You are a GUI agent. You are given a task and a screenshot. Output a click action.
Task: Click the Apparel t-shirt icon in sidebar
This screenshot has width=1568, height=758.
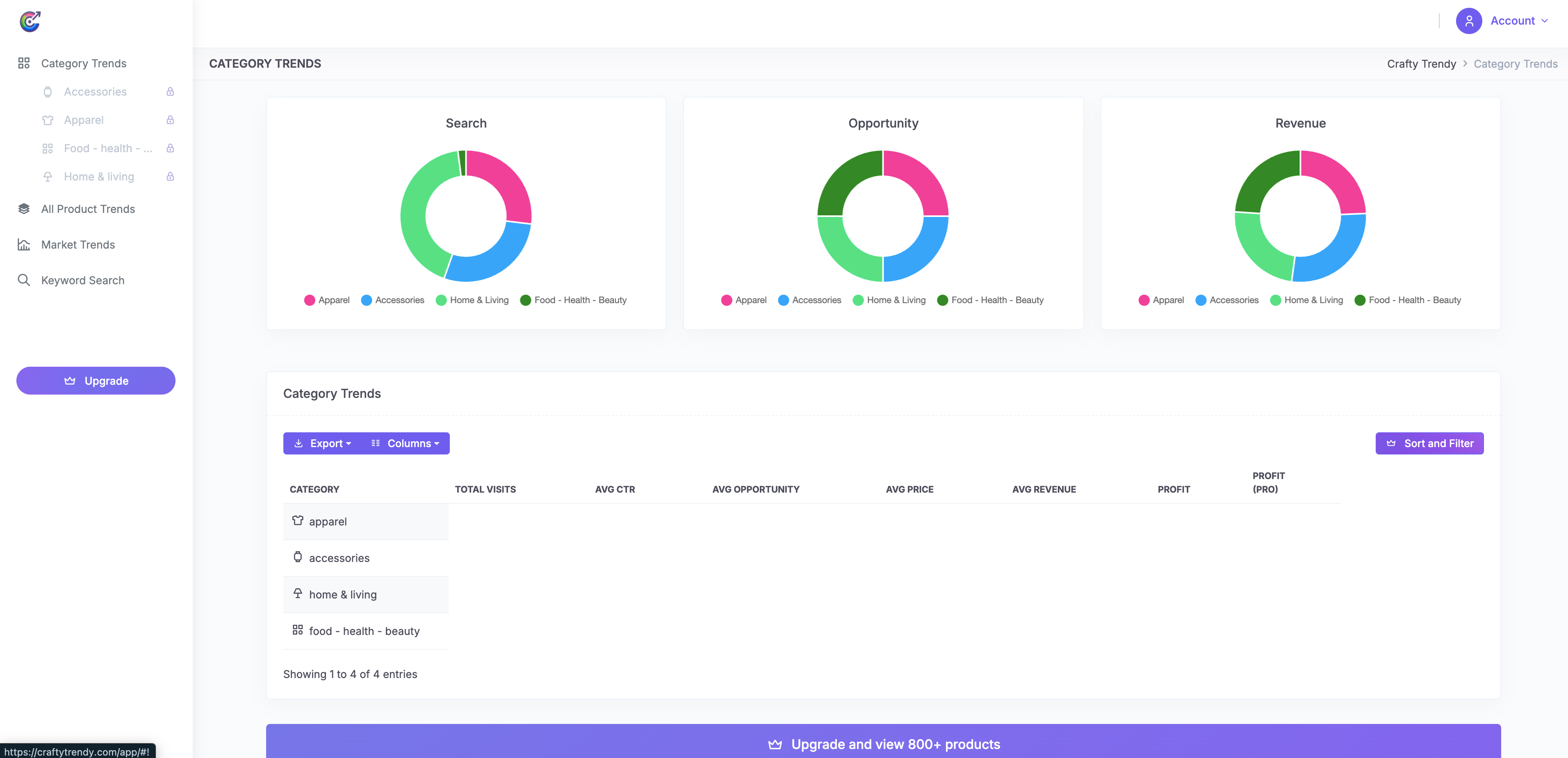[x=48, y=120]
